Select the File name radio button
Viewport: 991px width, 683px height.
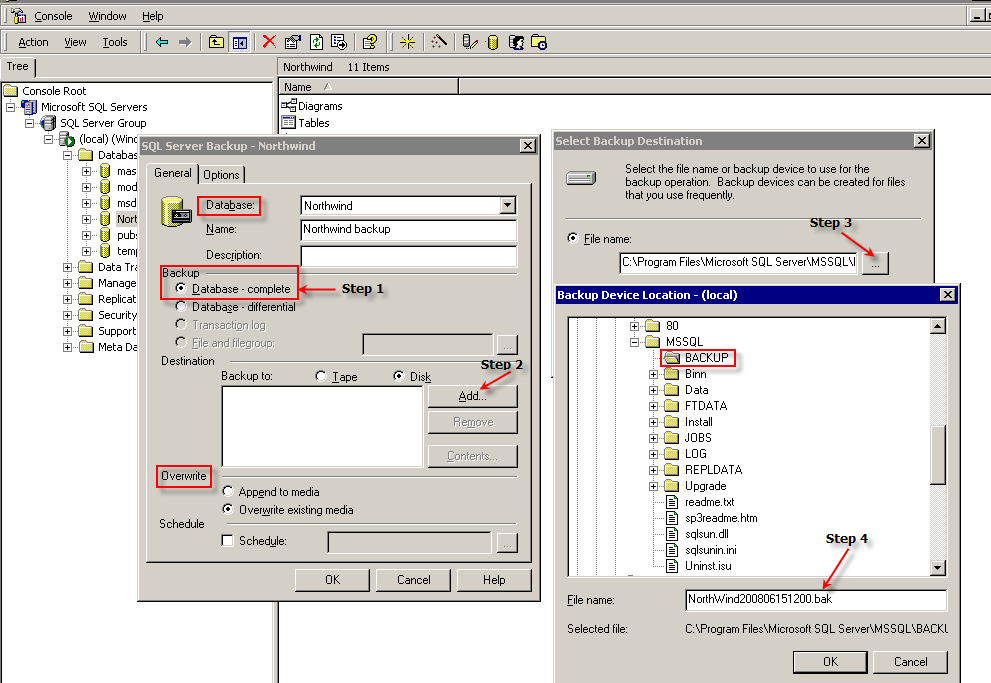click(573, 238)
